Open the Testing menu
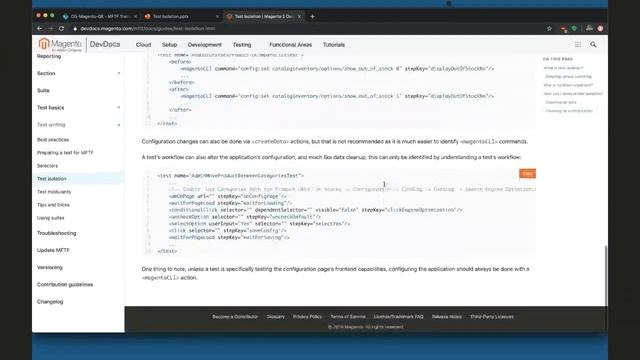 pos(242,44)
